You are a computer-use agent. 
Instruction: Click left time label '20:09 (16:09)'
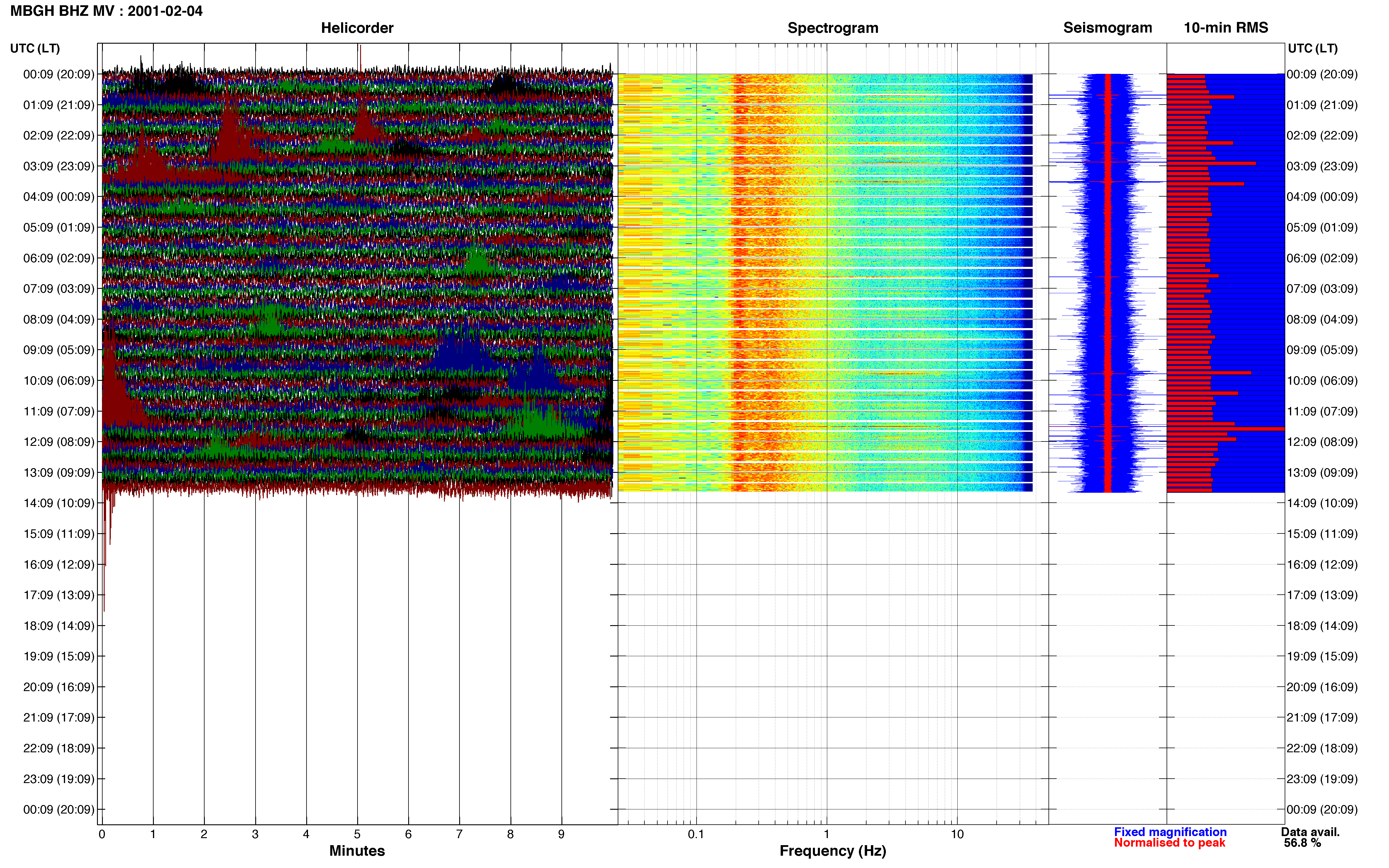[x=59, y=687]
